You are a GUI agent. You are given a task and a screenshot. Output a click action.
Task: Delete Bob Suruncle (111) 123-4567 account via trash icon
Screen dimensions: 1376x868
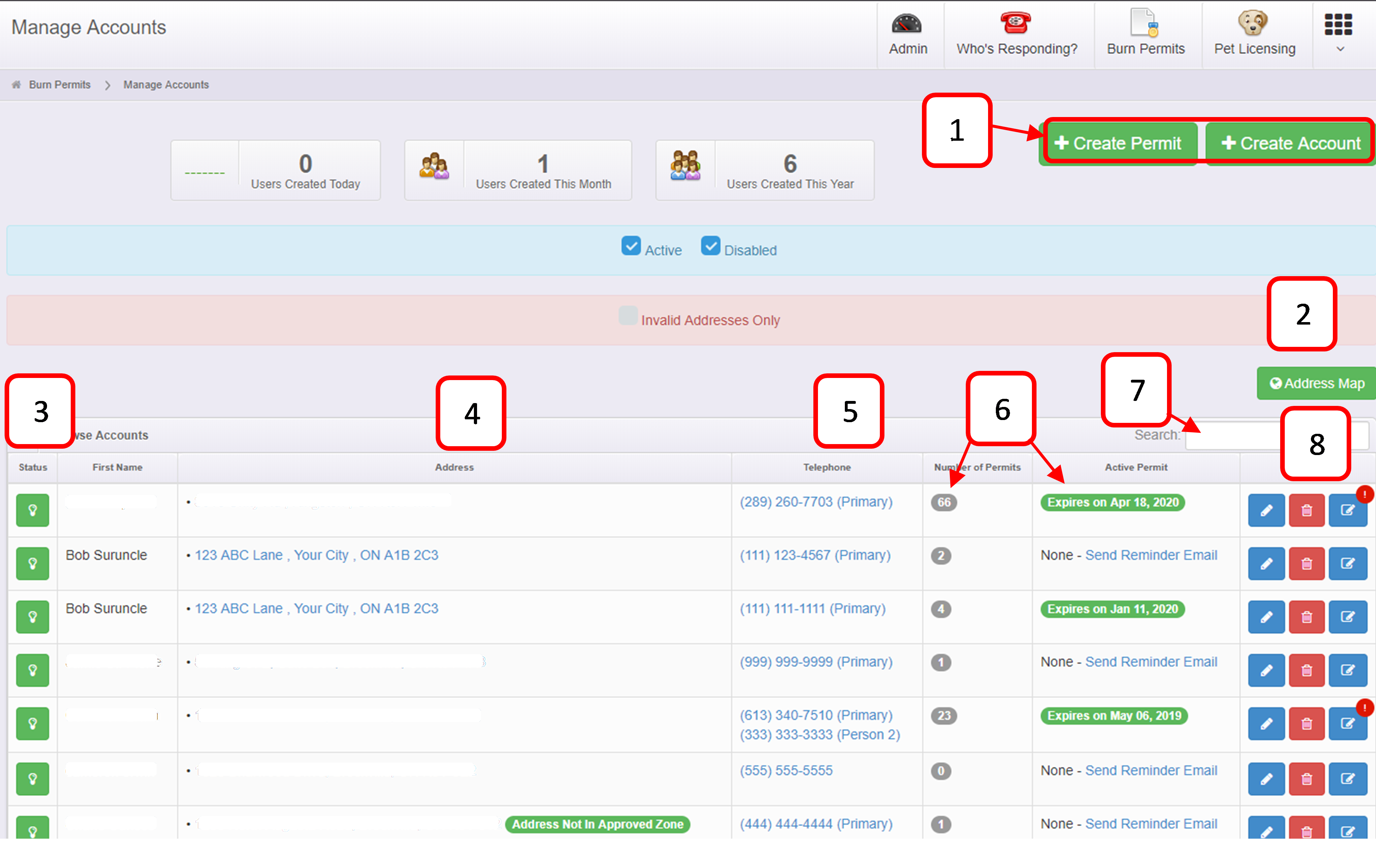click(x=1306, y=564)
